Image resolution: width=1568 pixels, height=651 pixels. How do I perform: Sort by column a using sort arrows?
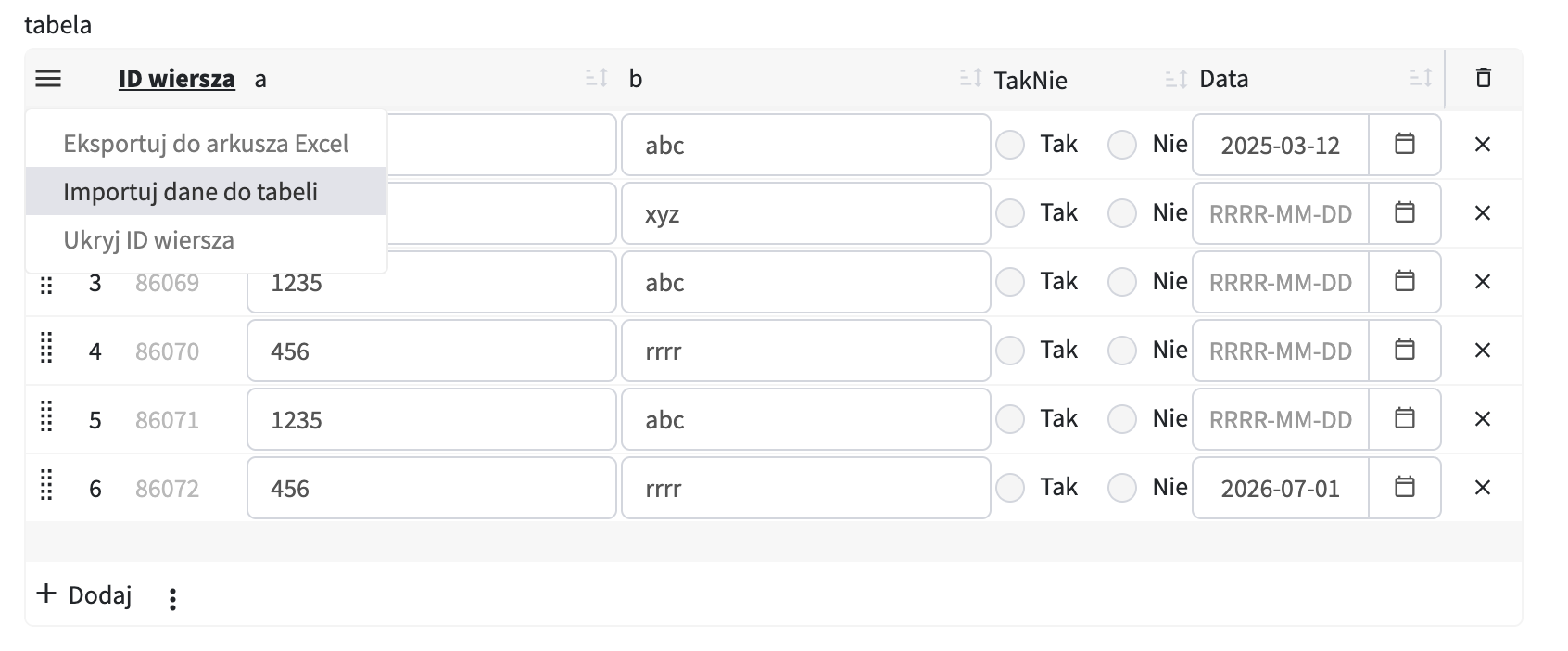[596, 79]
